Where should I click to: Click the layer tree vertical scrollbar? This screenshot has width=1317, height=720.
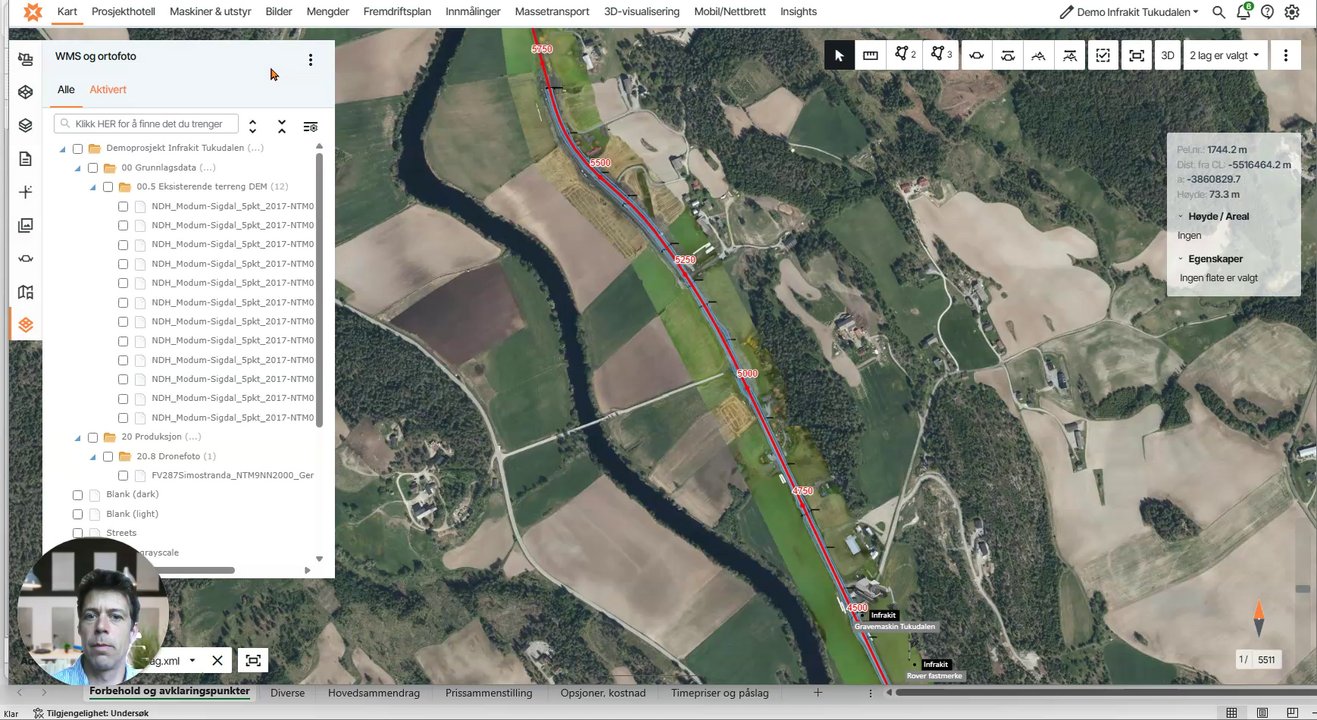pos(319,290)
